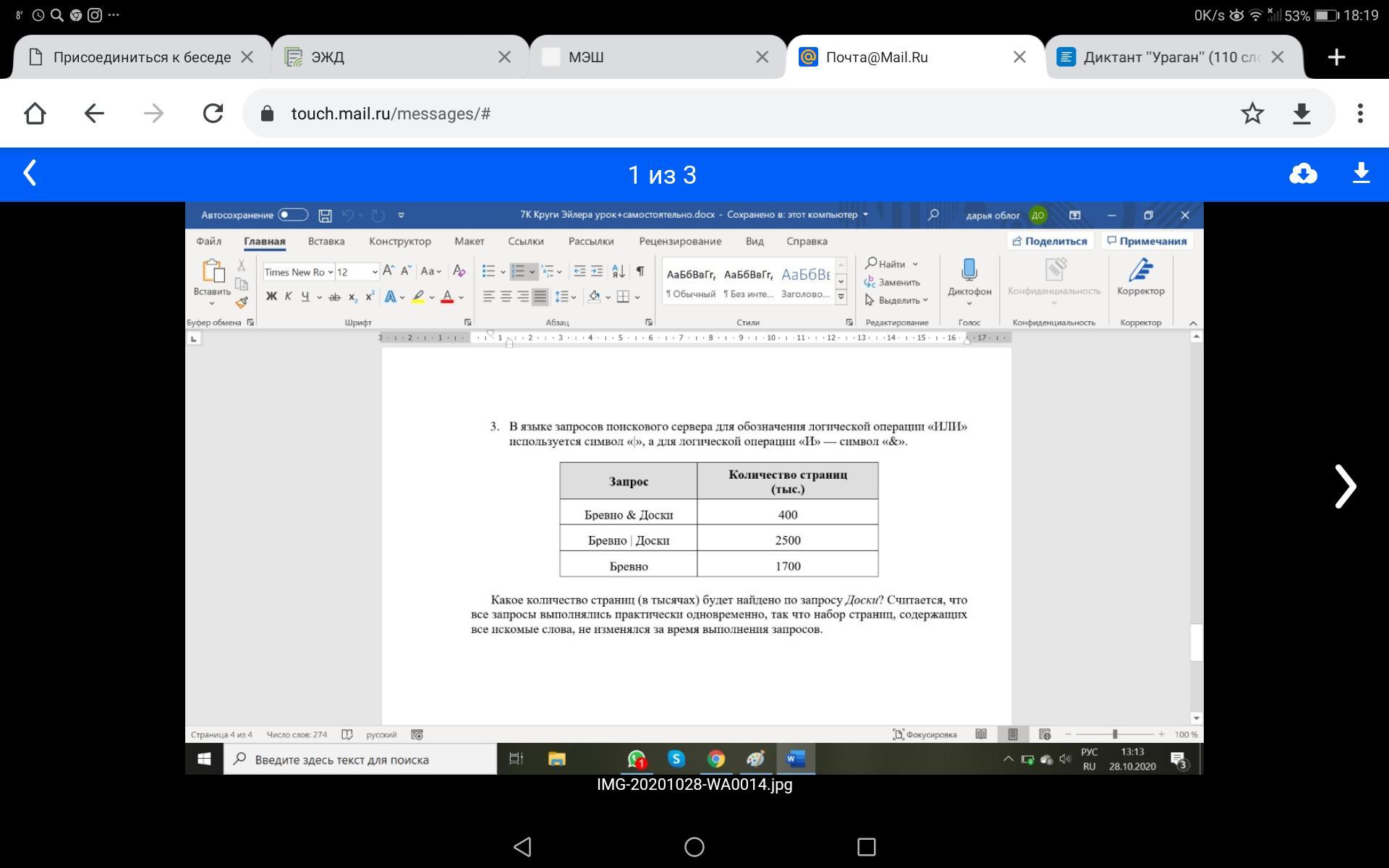Tap Android recent apps square button
This screenshot has height=868, width=1389.
click(866, 846)
